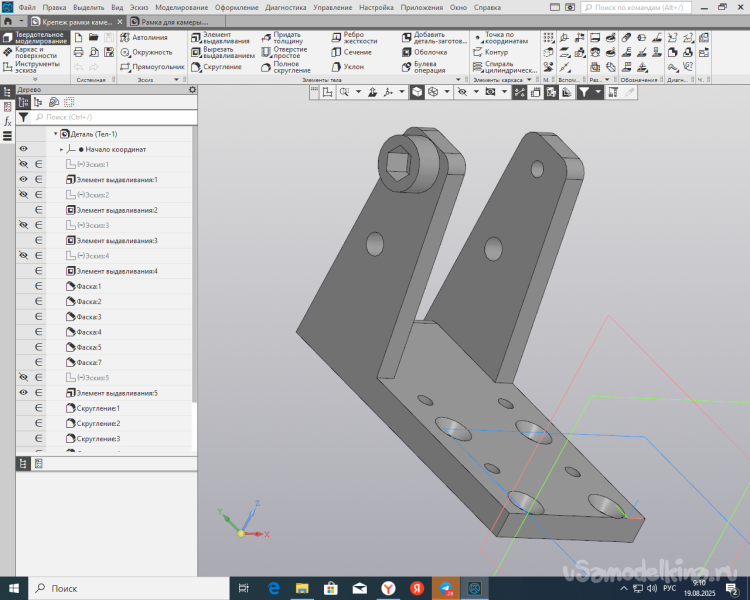750x600 pixels.
Task: Expand the Начало координат tree node
Action: pos(62,149)
